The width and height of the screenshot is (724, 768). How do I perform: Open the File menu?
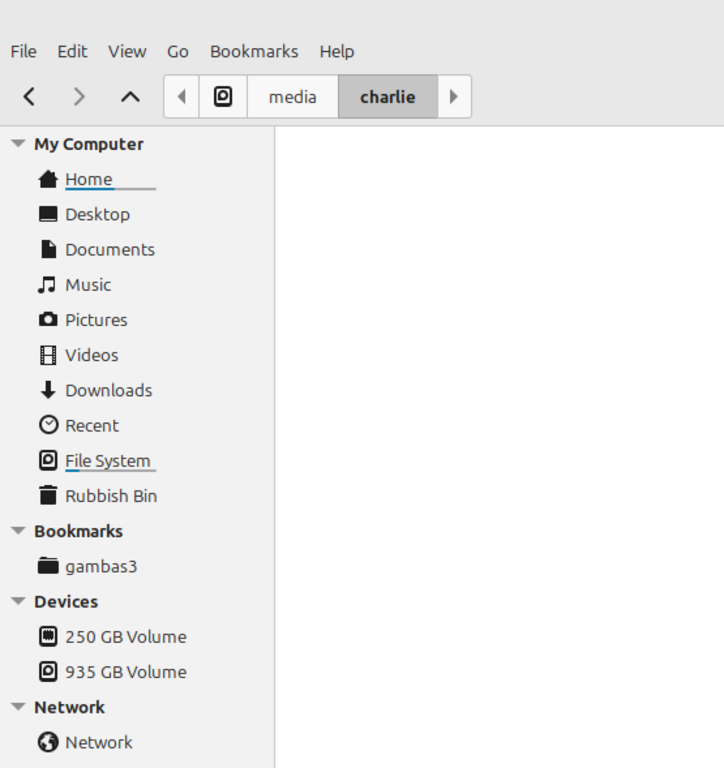24,51
